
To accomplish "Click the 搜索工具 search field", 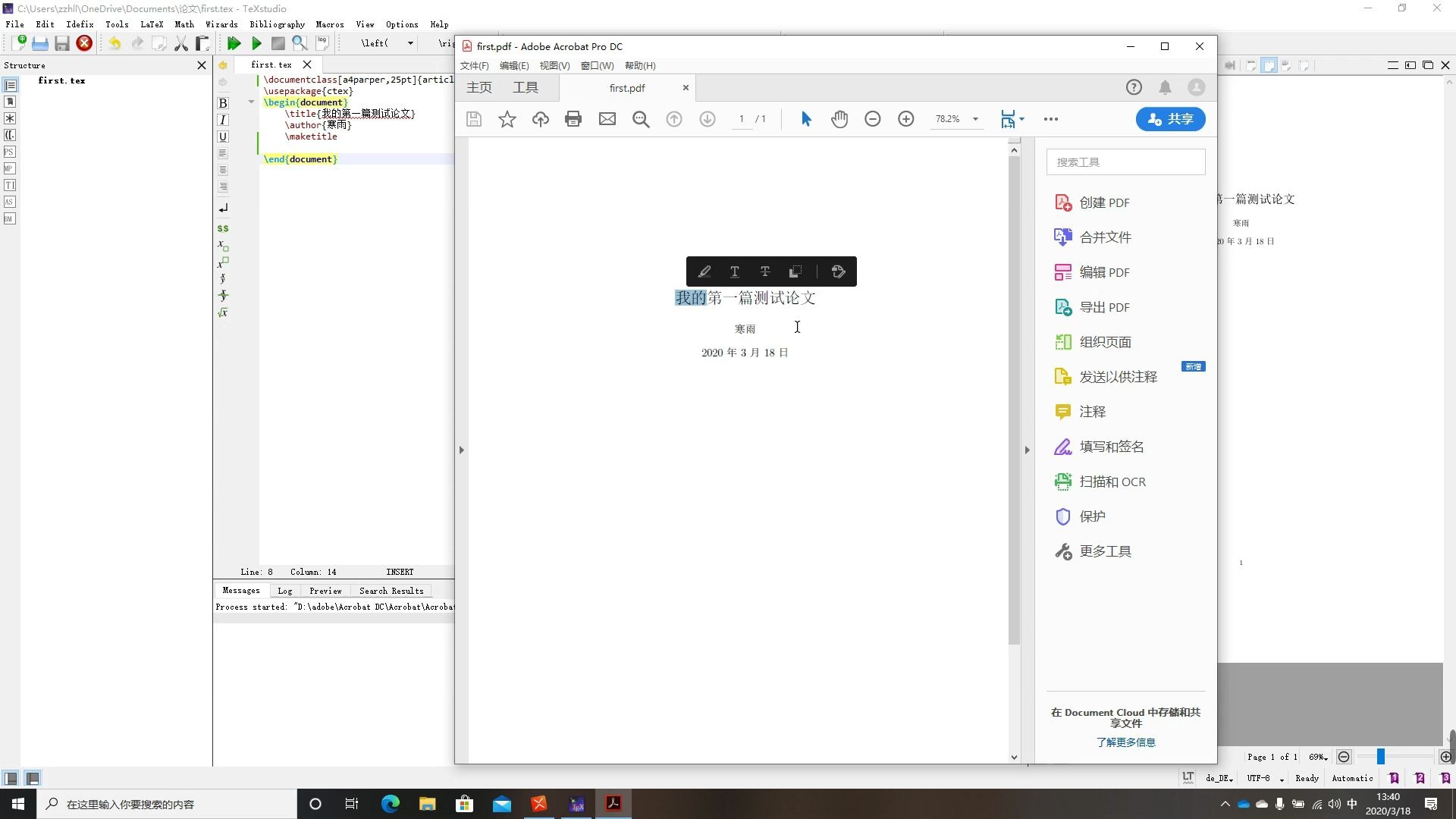I will [x=1125, y=162].
